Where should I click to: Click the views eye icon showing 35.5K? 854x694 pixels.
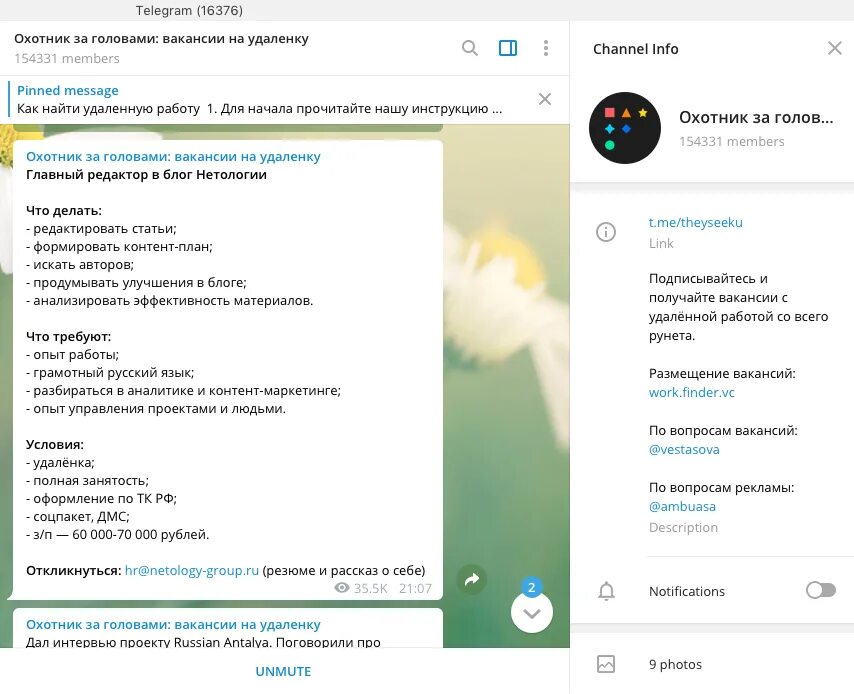(x=341, y=588)
